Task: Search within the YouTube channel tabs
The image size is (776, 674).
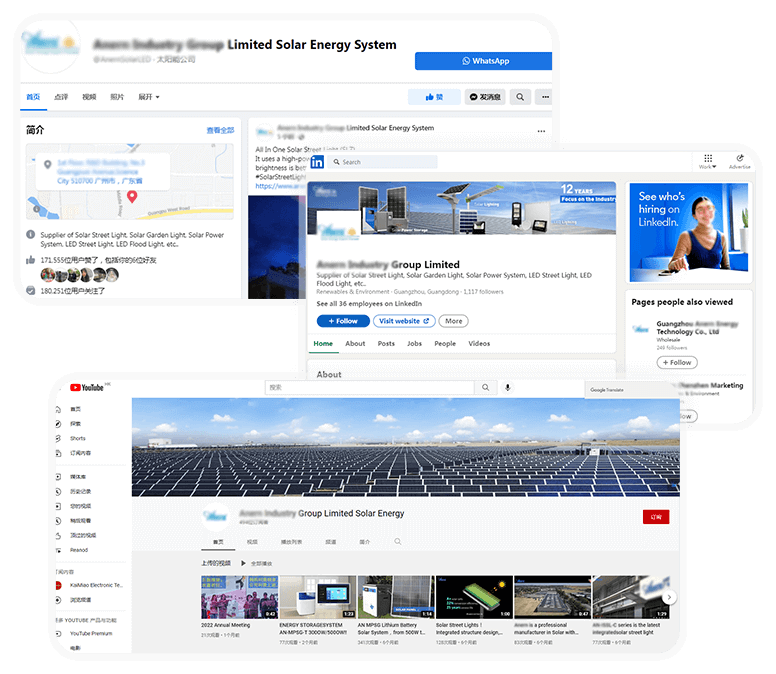Action: [x=398, y=541]
